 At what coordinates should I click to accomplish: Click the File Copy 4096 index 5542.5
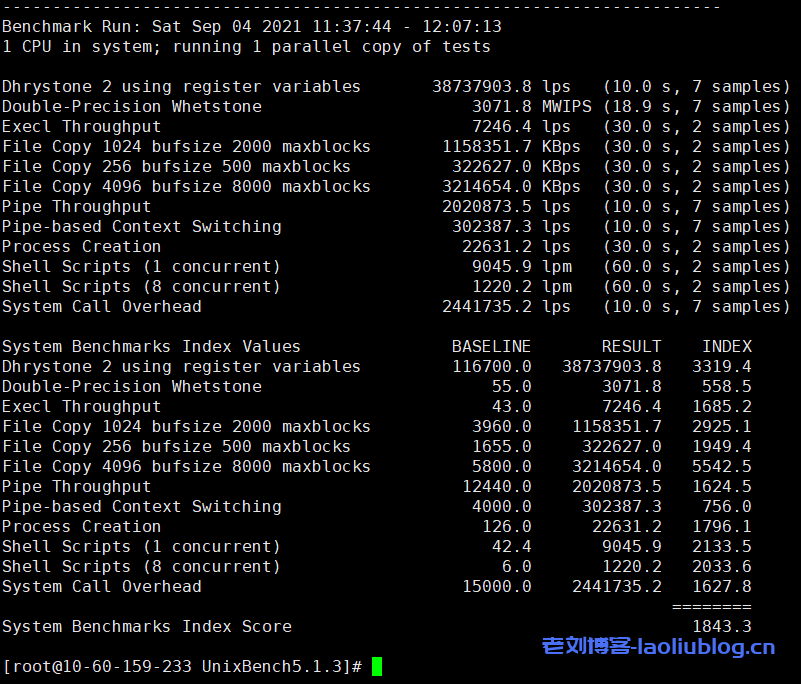tap(721, 466)
